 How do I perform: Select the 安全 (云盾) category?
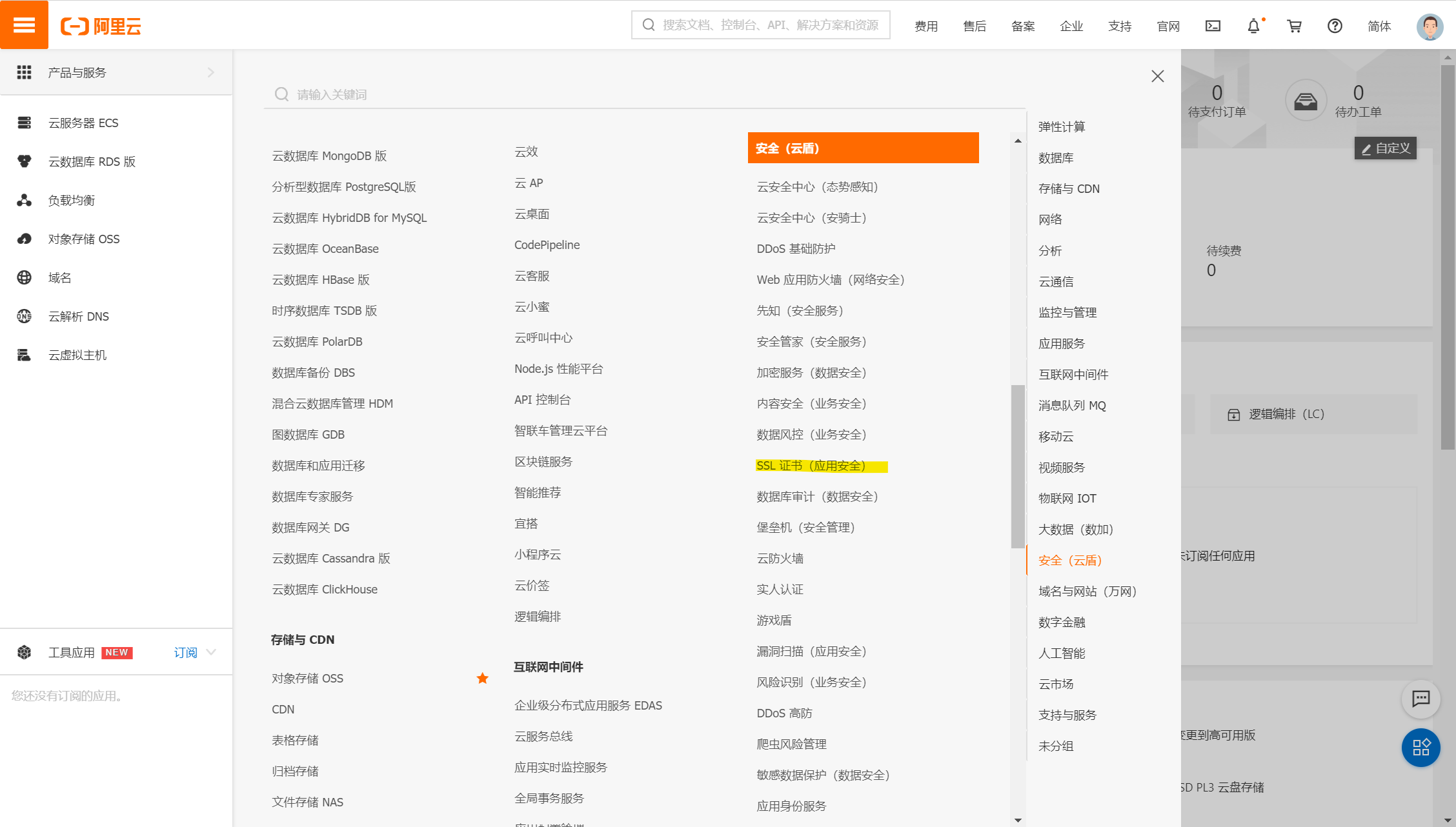pos(1070,560)
